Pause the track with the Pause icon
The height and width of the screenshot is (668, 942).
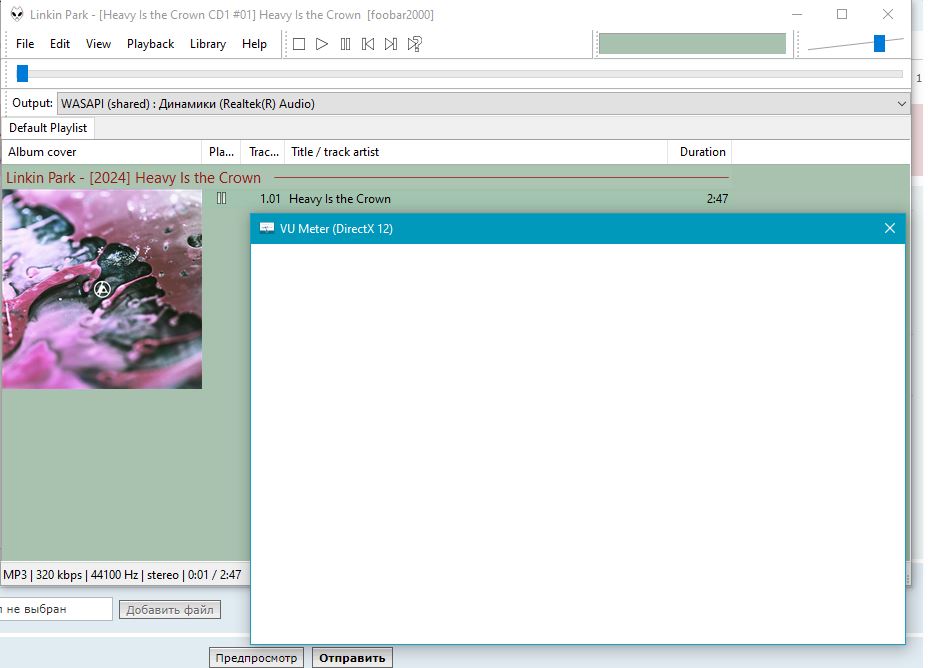(345, 44)
